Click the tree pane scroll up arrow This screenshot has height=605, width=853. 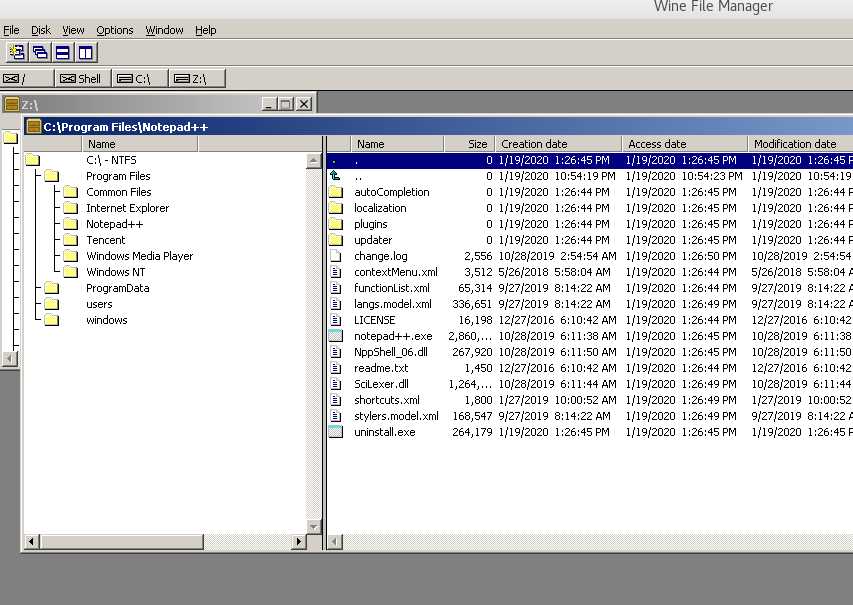(314, 160)
